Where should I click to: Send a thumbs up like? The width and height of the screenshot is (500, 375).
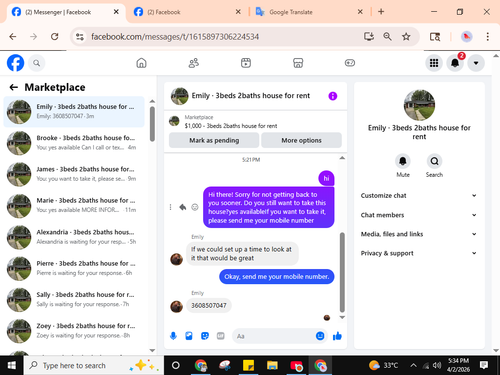point(337,336)
